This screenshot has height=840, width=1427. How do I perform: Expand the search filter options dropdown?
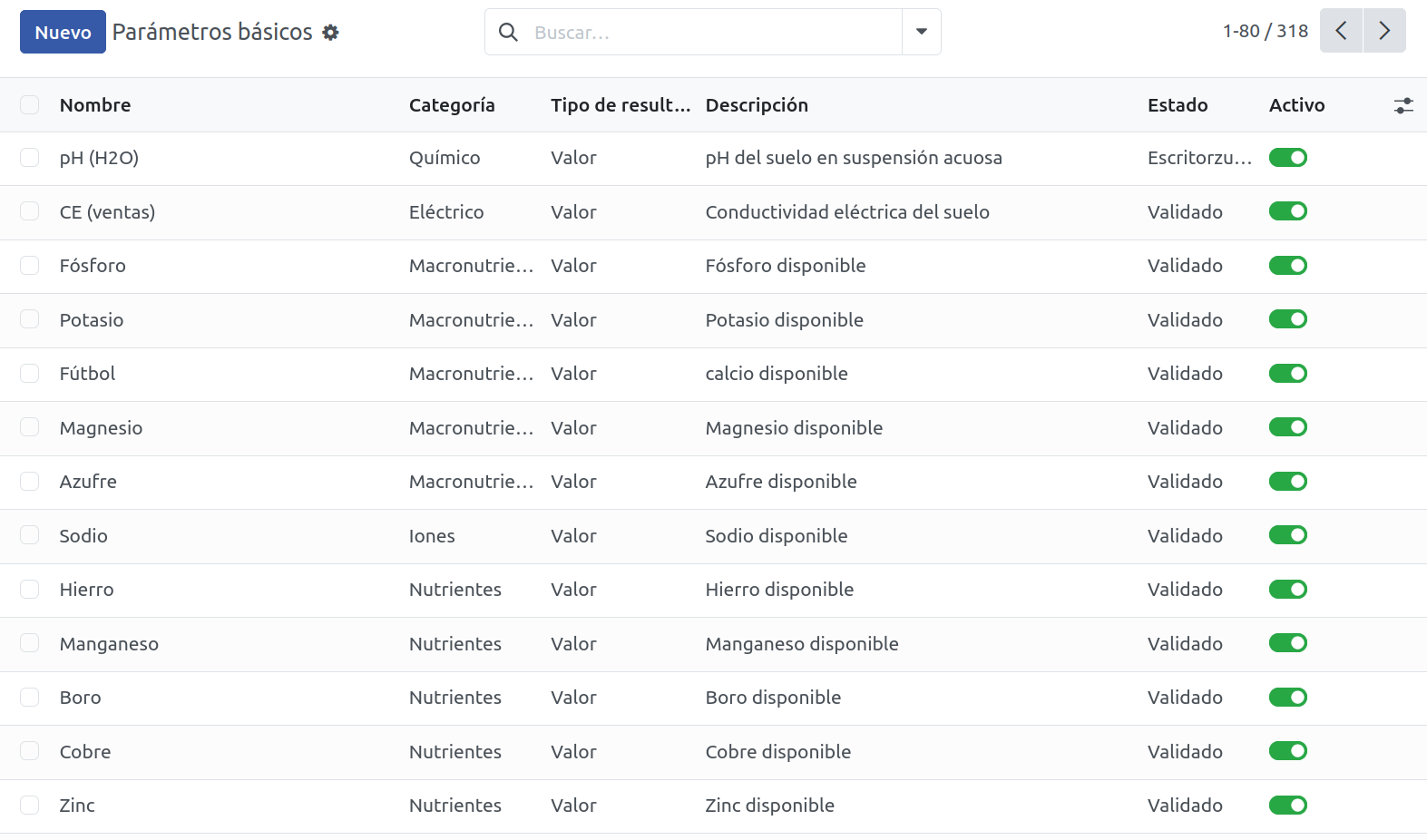click(922, 32)
